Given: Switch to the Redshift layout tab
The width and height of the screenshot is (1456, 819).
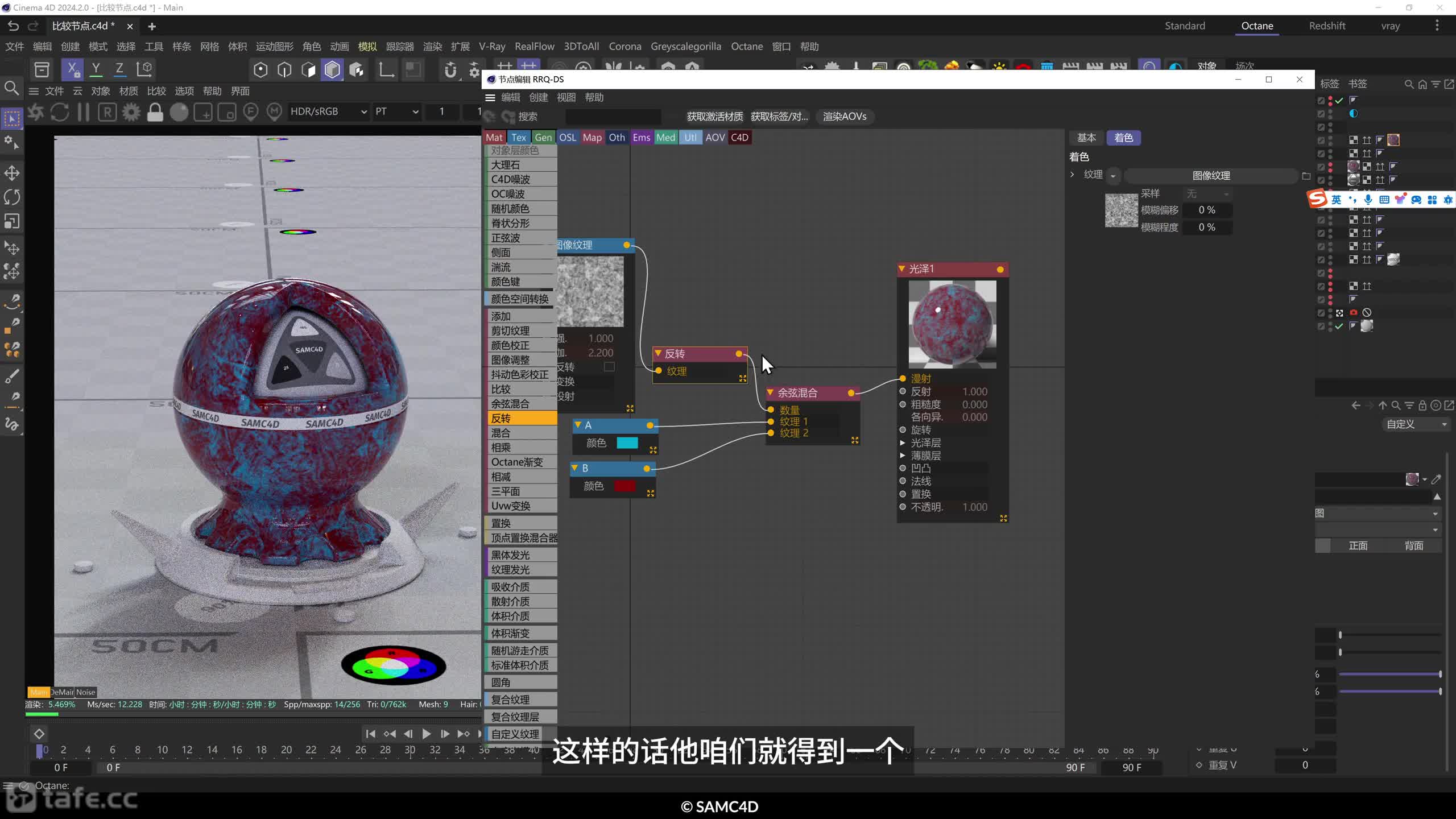Looking at the screenshot, I should coord(1327,26).
